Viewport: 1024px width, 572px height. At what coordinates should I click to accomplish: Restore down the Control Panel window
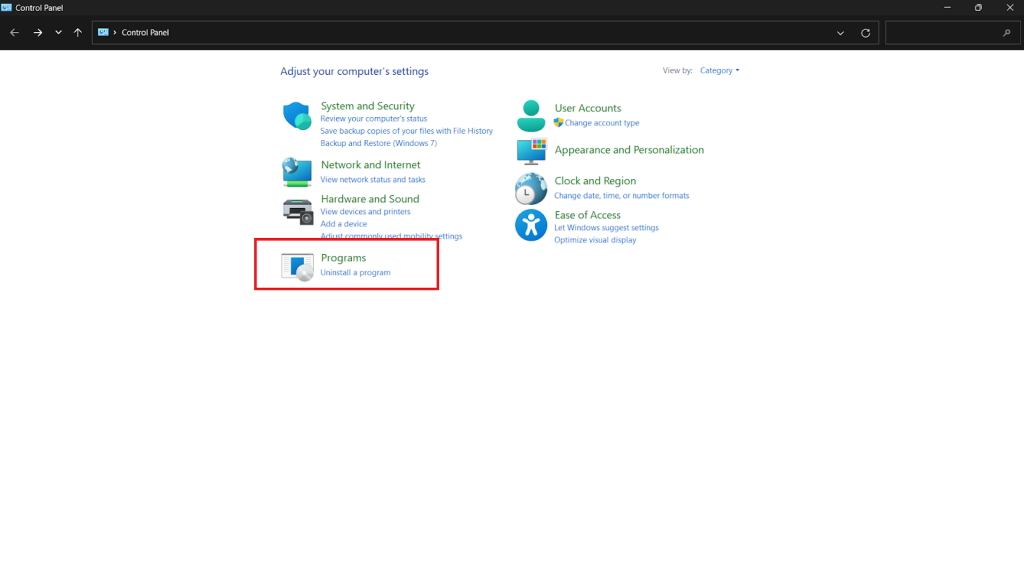point(978,8)
